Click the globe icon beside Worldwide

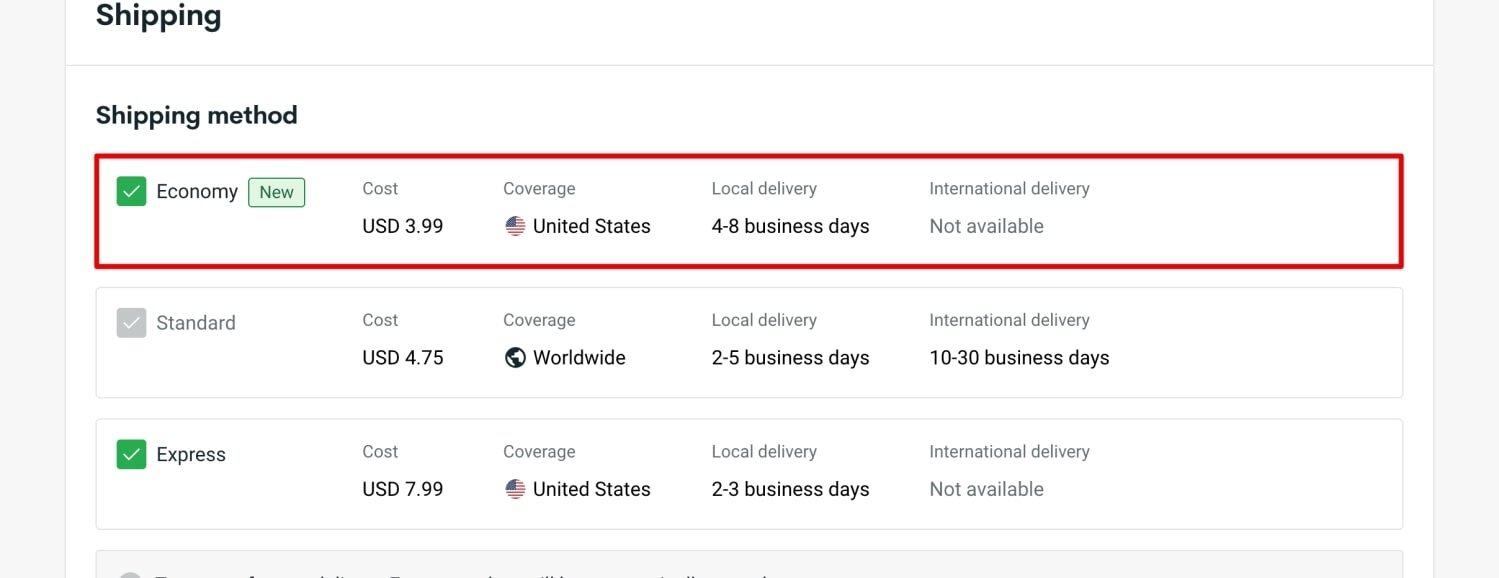(x=515, y=358)
